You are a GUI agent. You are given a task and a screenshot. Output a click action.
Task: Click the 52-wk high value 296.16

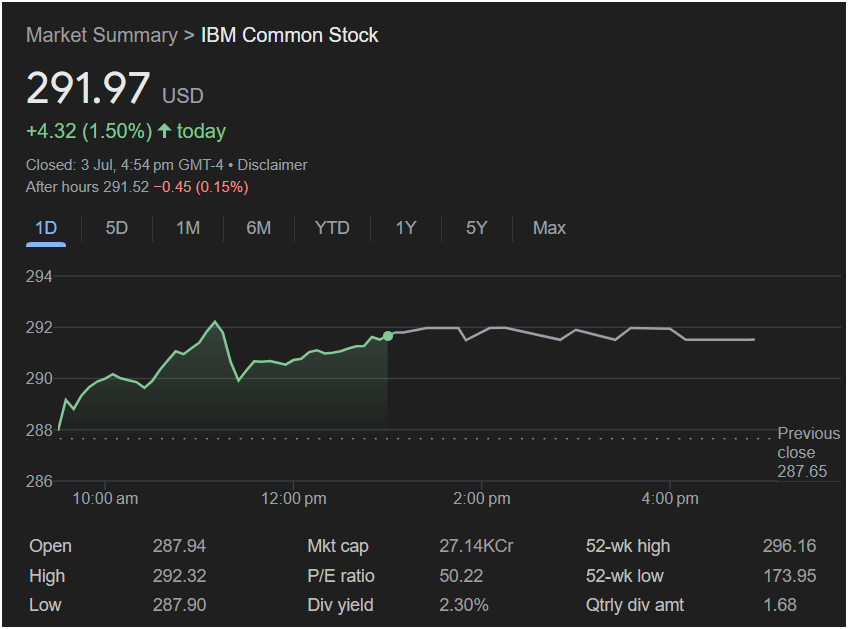(x=789, y=546)
